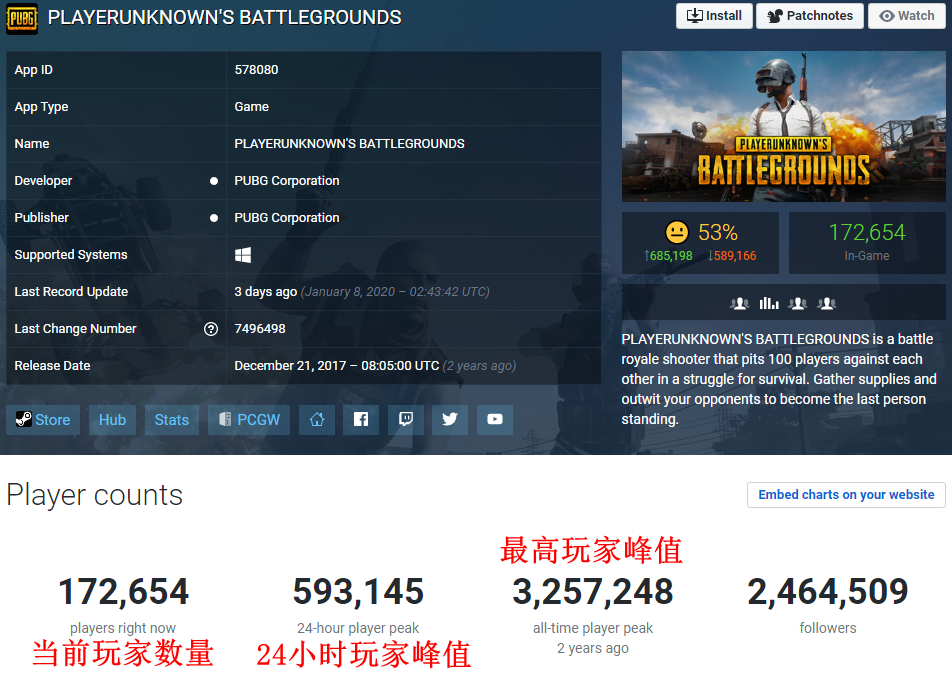Open the official website home icon

(317, 420)
